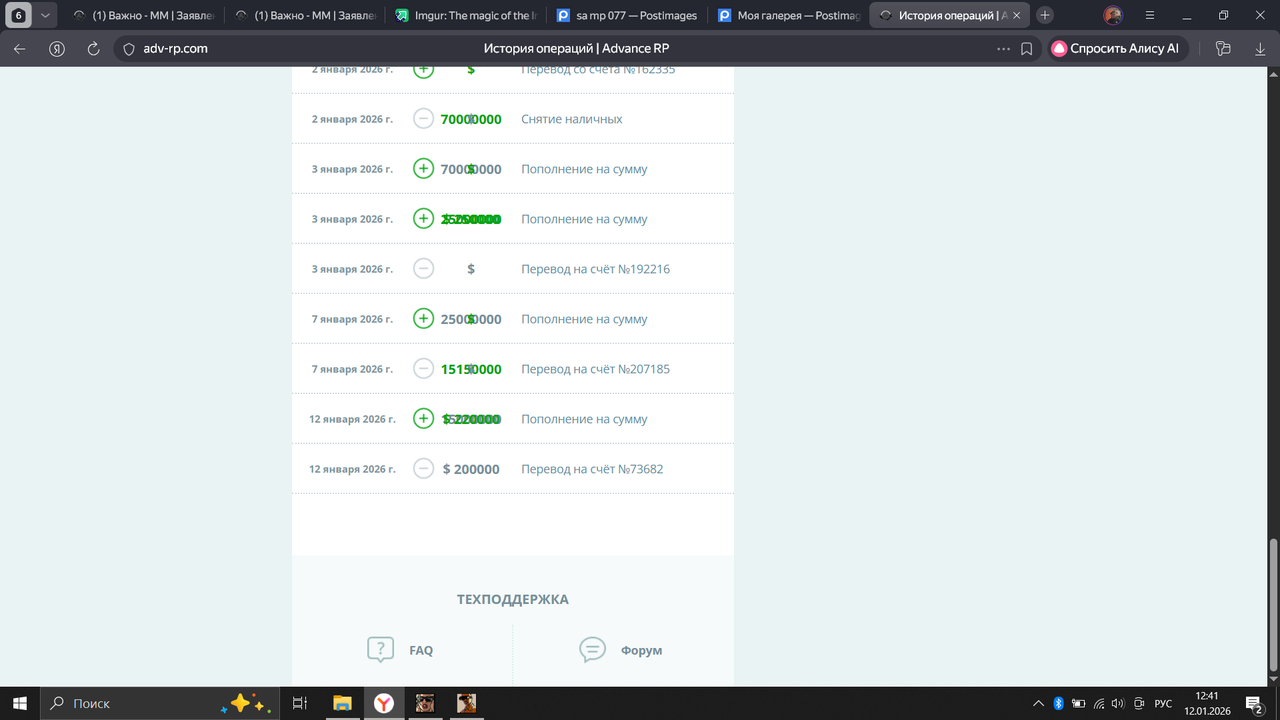Expand the tab groups dropdown arrow
1280x720 pixels.
tap(45, 15)
